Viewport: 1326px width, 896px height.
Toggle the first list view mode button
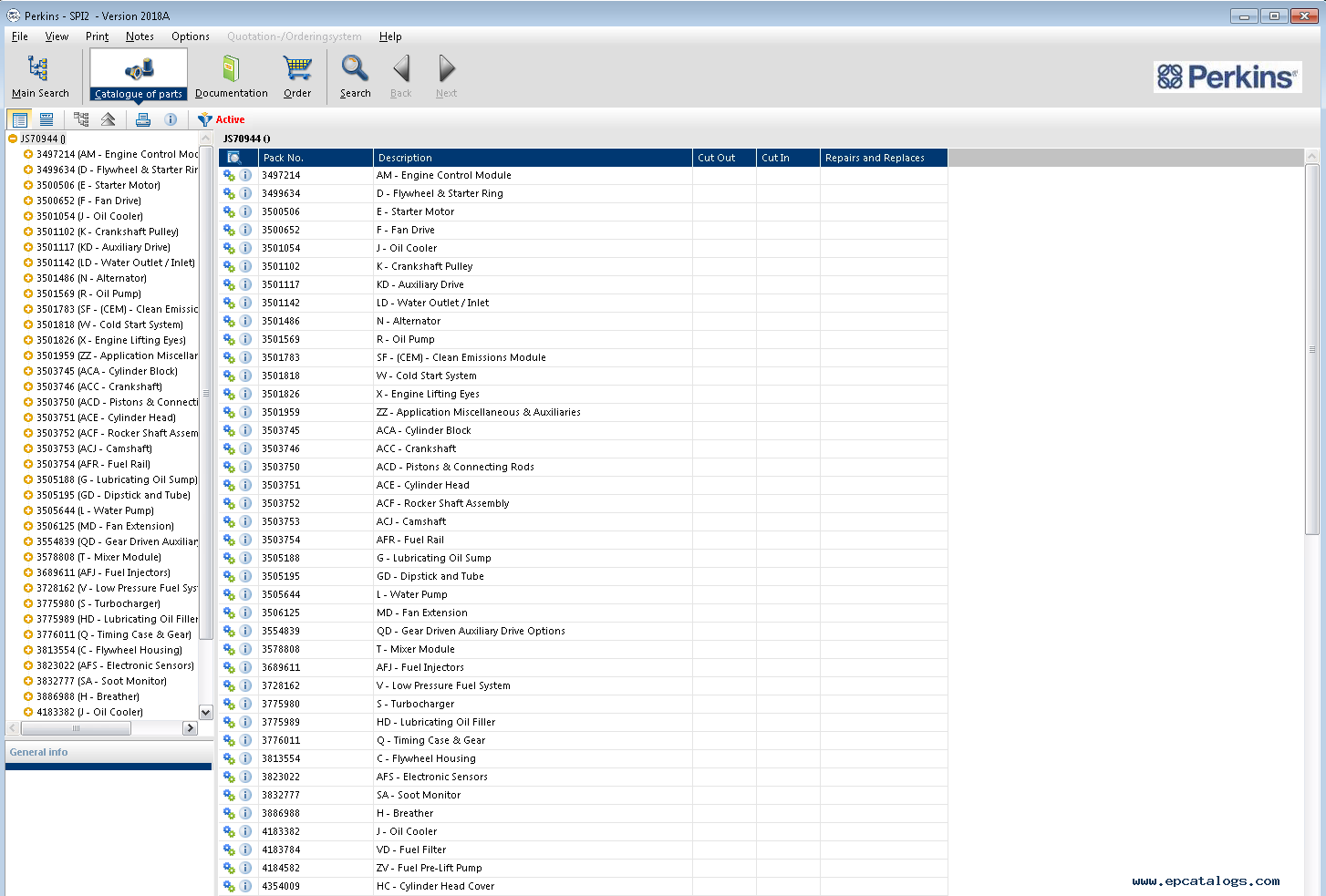[x=19, y=119]
